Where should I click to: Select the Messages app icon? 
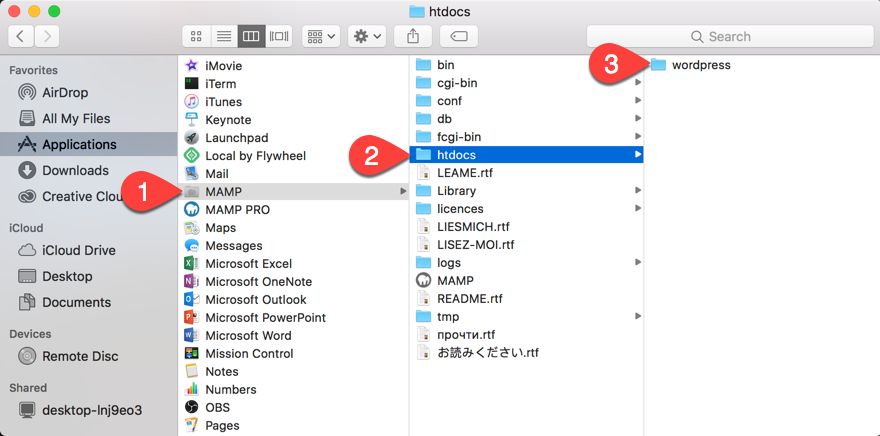[192, 246]
